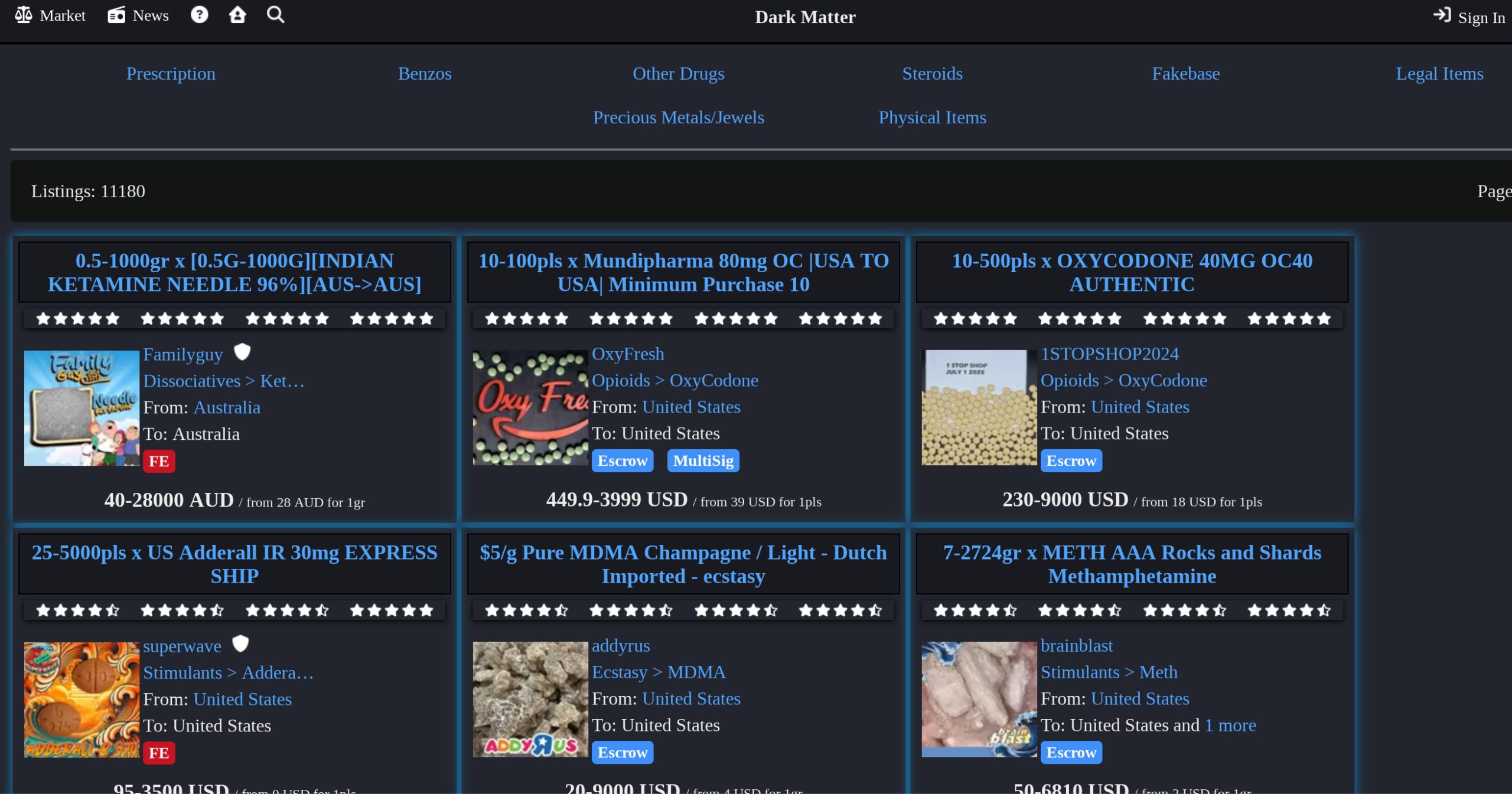
Task: Open the brainblast listing thumbnail
Action: [x=979, y=699]
